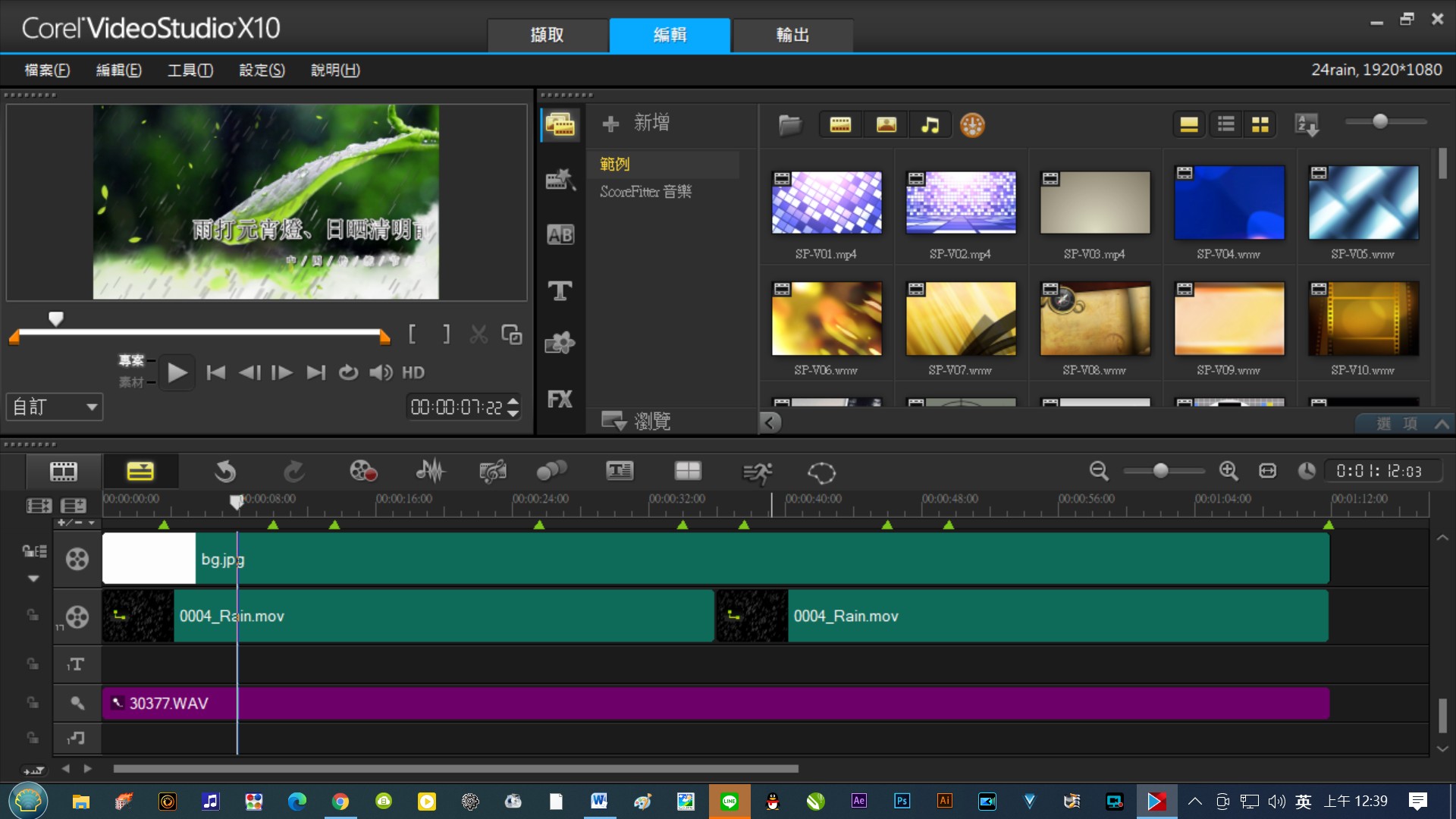Open the Multi-Camera Editor
This screenshot has width=1456, height=819.
coord(688,472)
